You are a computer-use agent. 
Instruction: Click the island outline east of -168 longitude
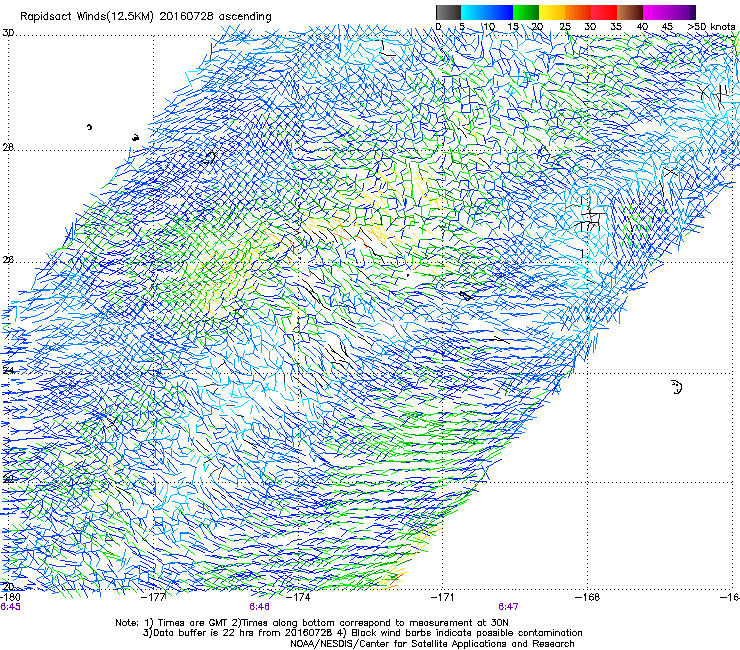tap(677, 387)
